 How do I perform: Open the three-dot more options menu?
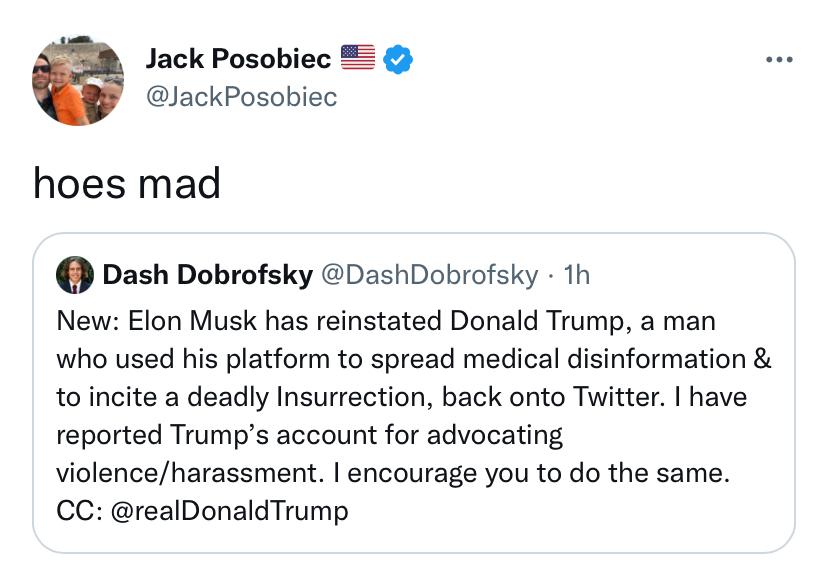779,60
